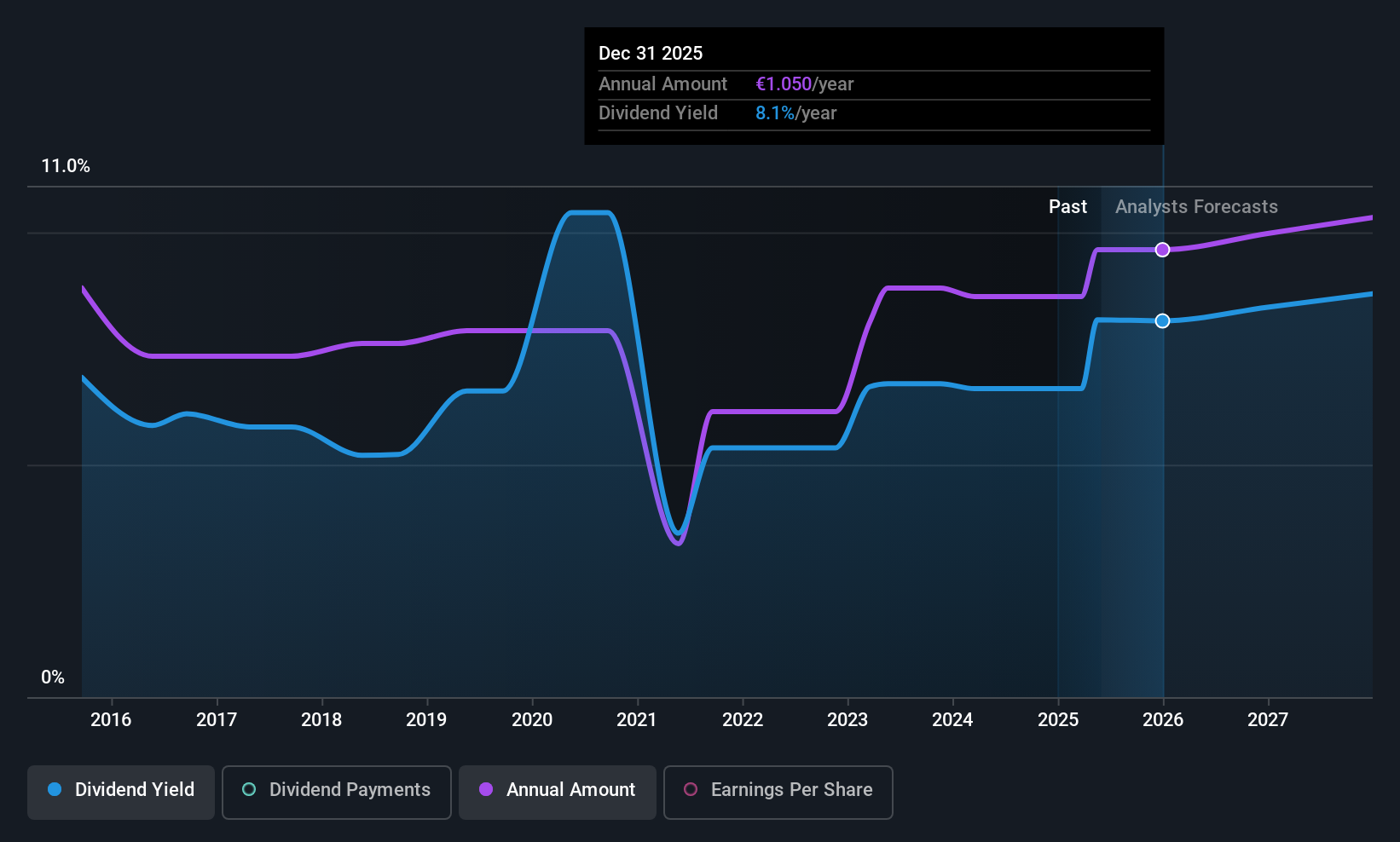
Task: Click the 2024 x-axis label
Action: tap(952, 719)
